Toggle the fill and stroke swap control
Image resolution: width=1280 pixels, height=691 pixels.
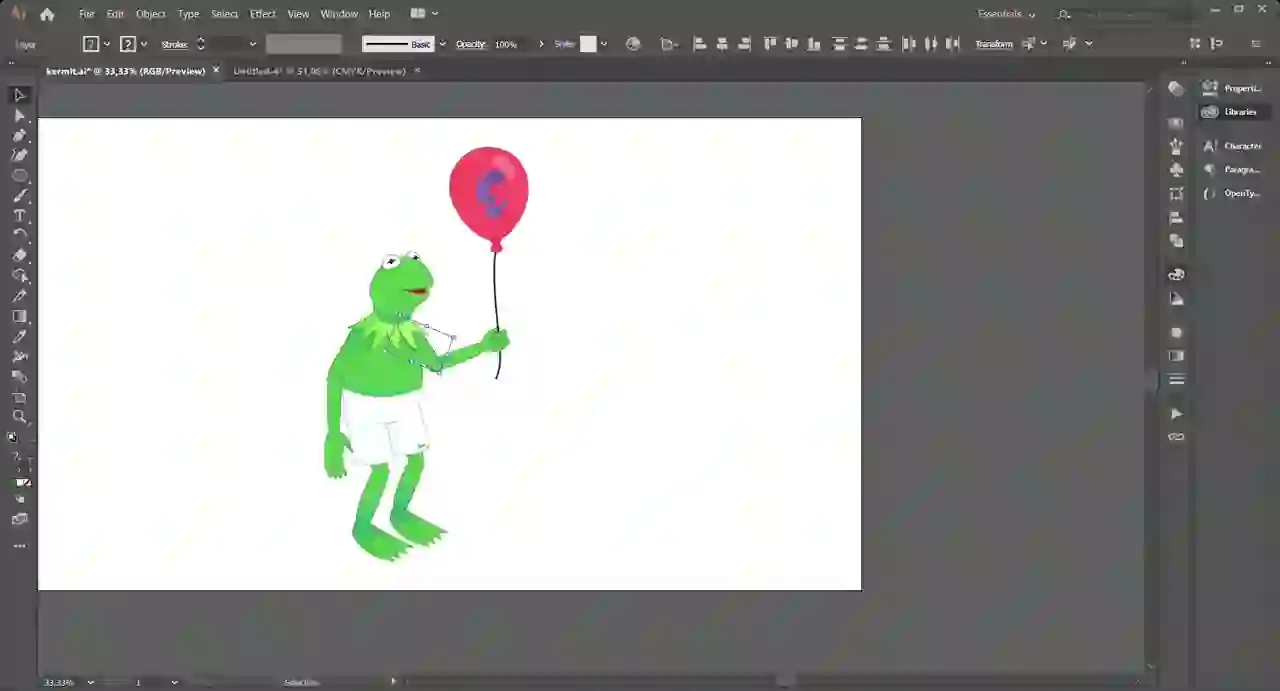coord(27,464)
